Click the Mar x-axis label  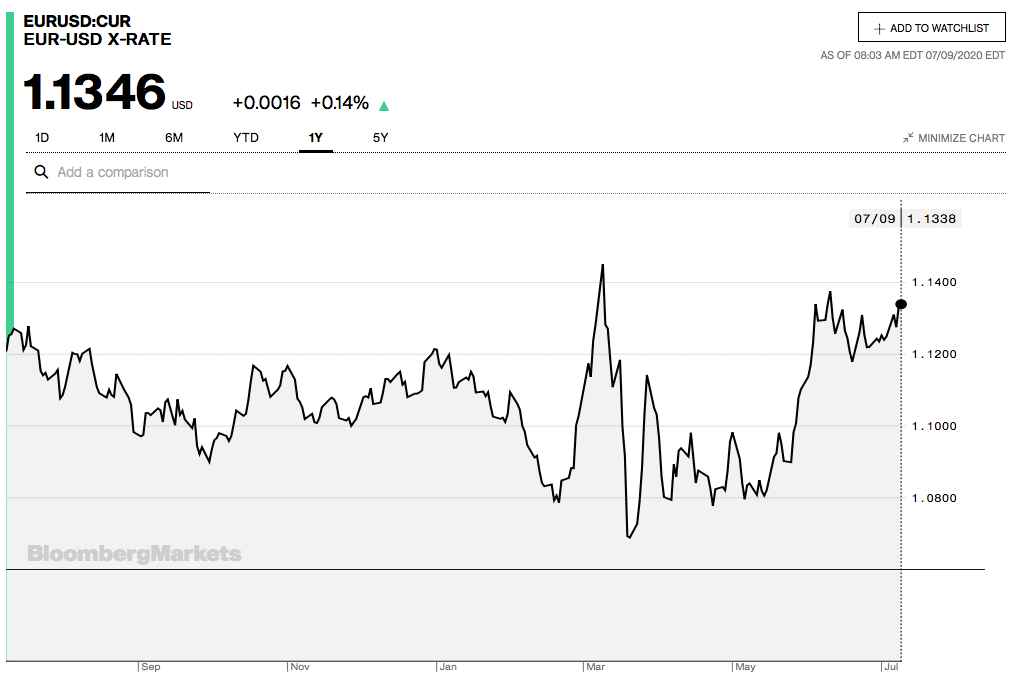[595, 667]
